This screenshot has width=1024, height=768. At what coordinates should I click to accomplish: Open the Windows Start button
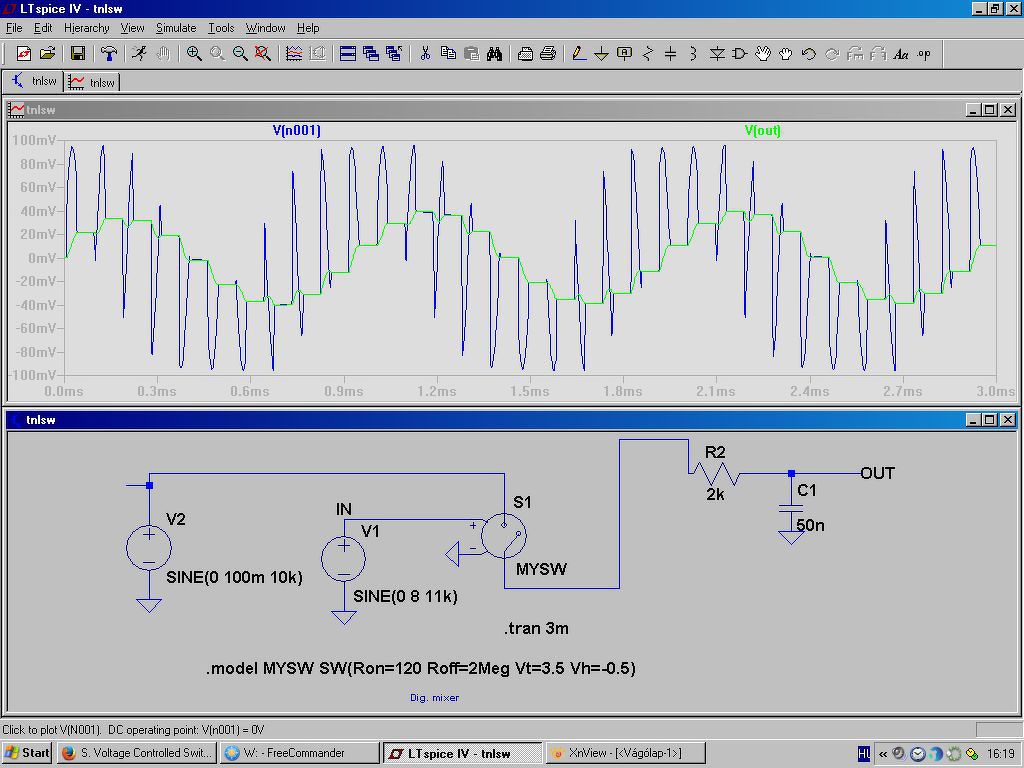(27, 753)
